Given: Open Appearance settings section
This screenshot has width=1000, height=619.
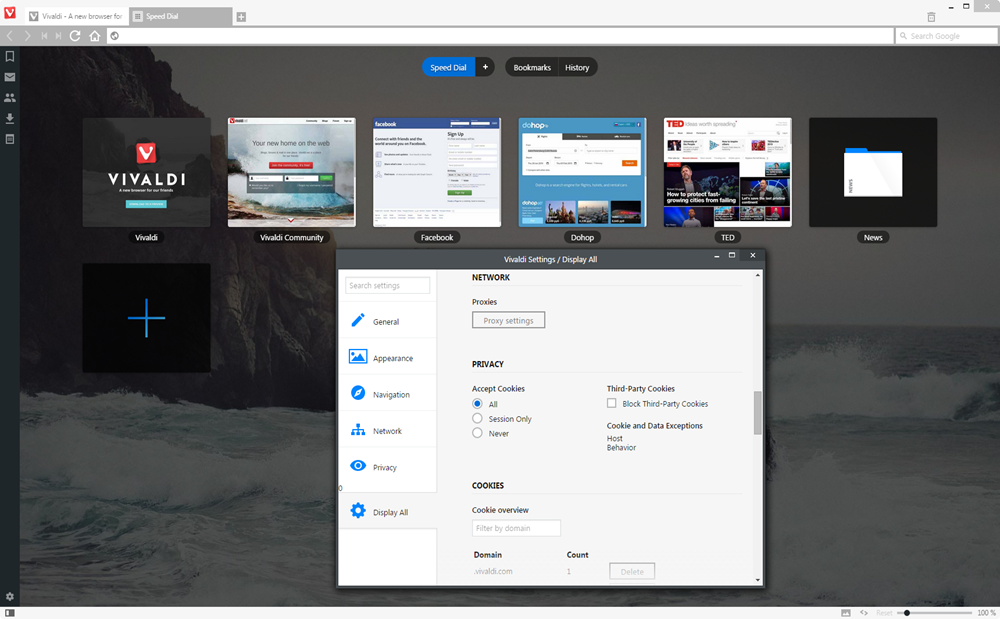Looking at the screenshot, I should (388, 357).
